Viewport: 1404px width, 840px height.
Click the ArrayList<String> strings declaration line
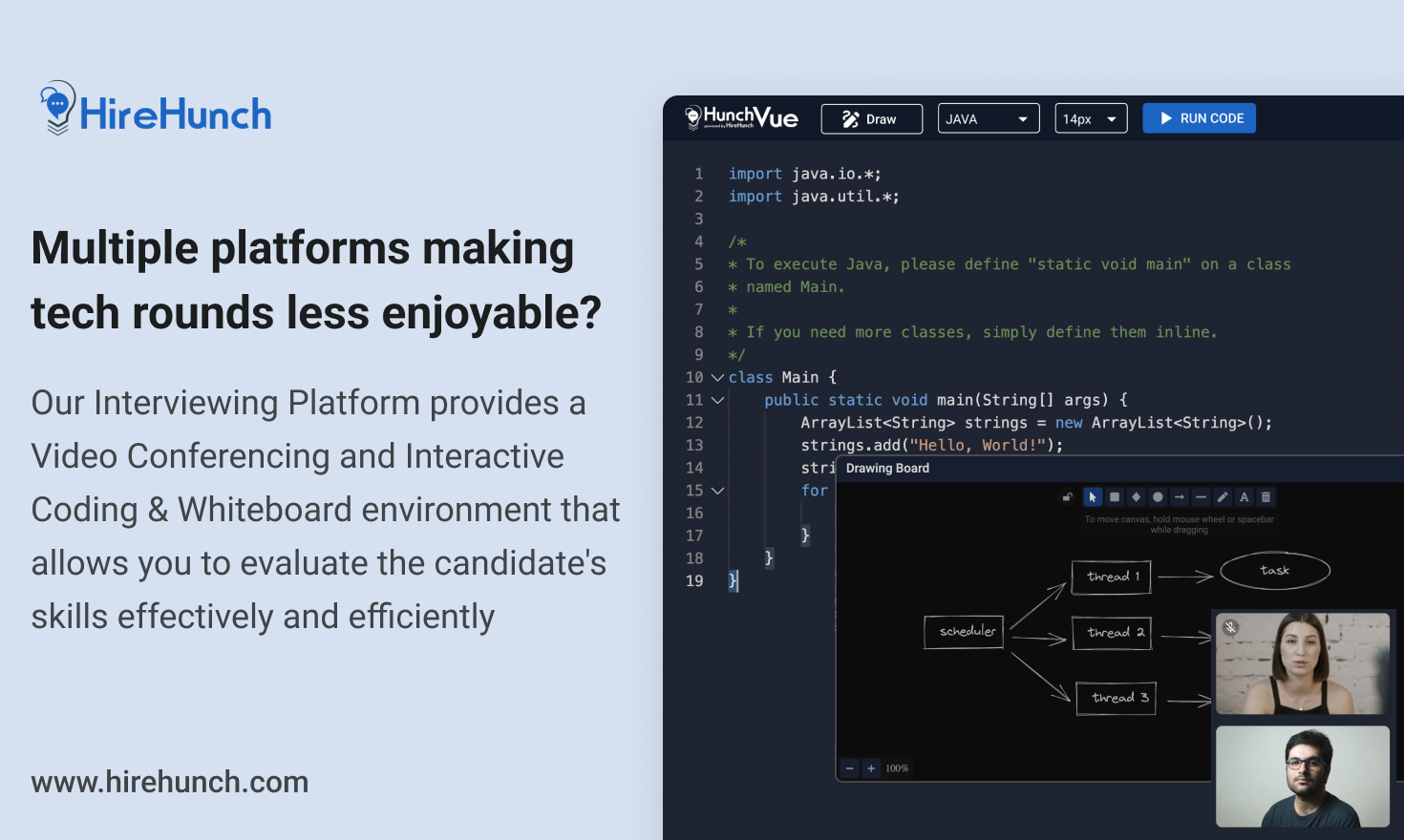tap(1036, 423)
